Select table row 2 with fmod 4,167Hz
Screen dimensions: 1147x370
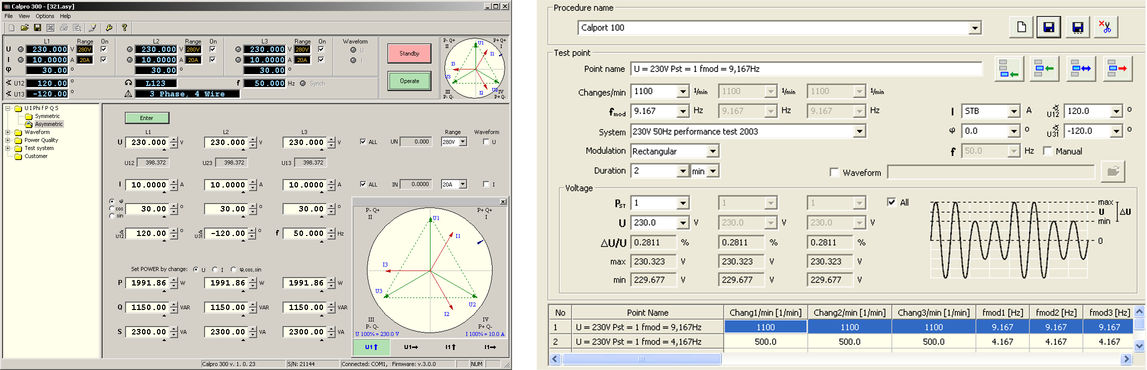coord(841,341)
